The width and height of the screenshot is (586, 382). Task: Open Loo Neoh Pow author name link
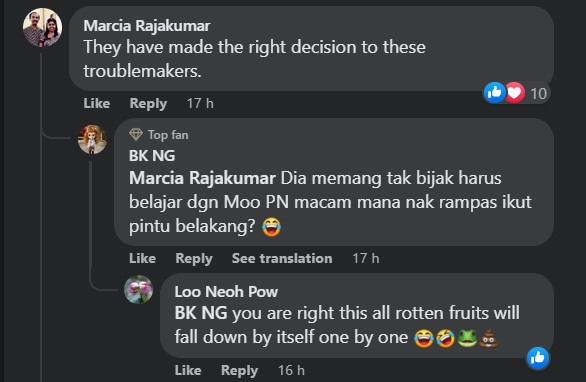(x=226, y=292)
